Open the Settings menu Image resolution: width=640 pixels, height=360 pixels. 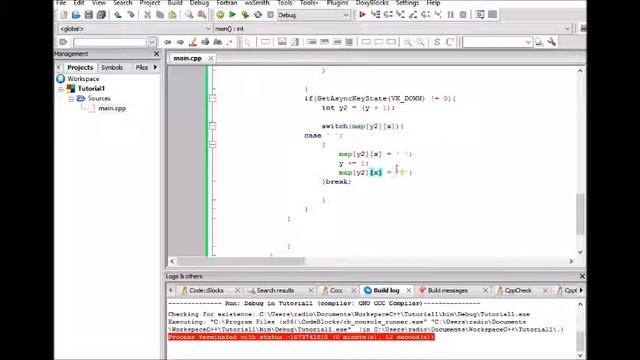(x=407, y=3)
